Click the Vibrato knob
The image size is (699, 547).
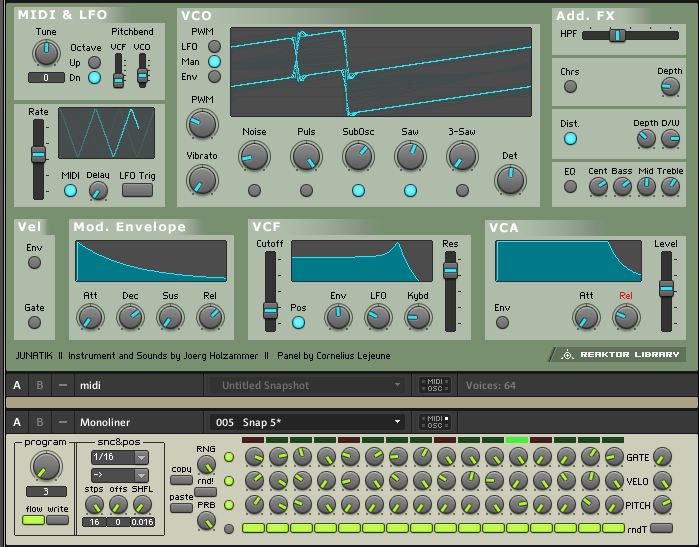[x=202, y=180]
